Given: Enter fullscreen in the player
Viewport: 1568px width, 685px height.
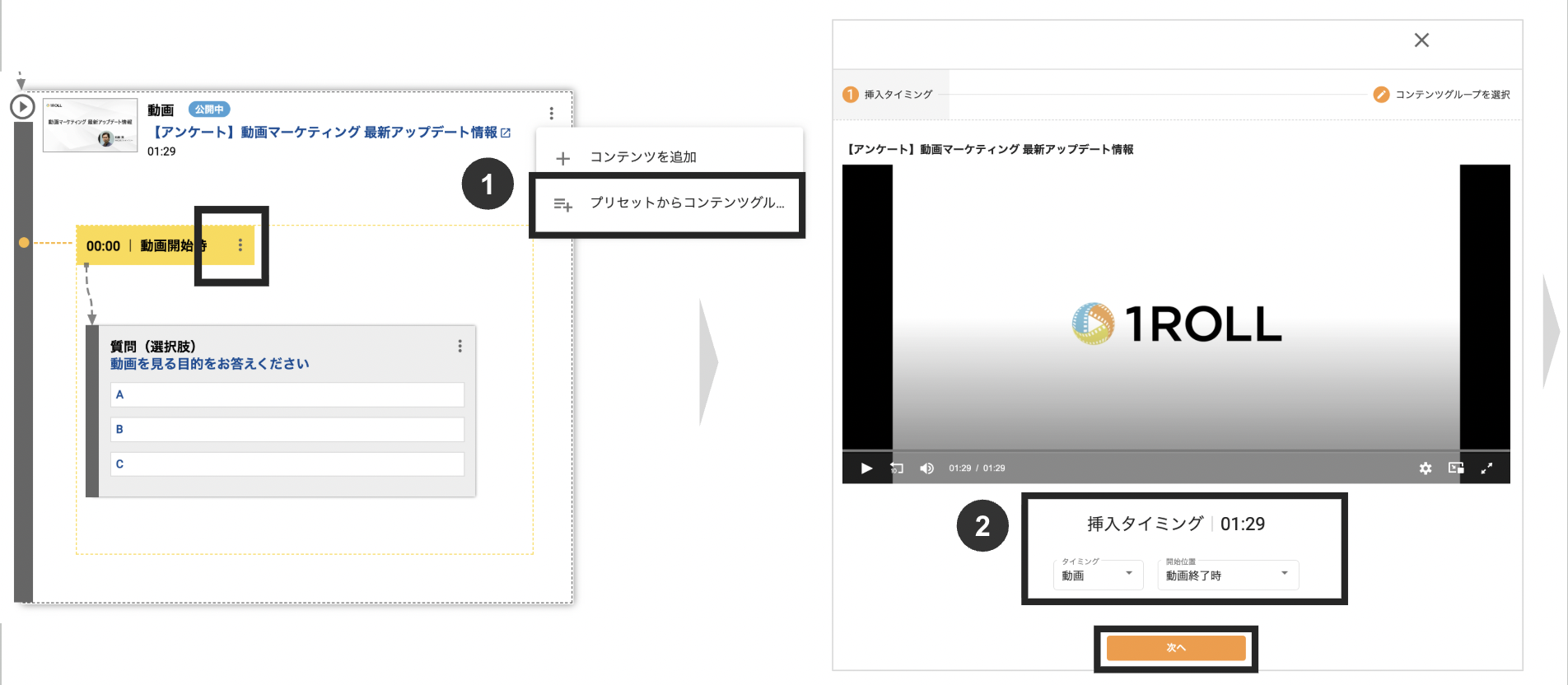Looking at the screenshot, I should [x=1486, y=468].
